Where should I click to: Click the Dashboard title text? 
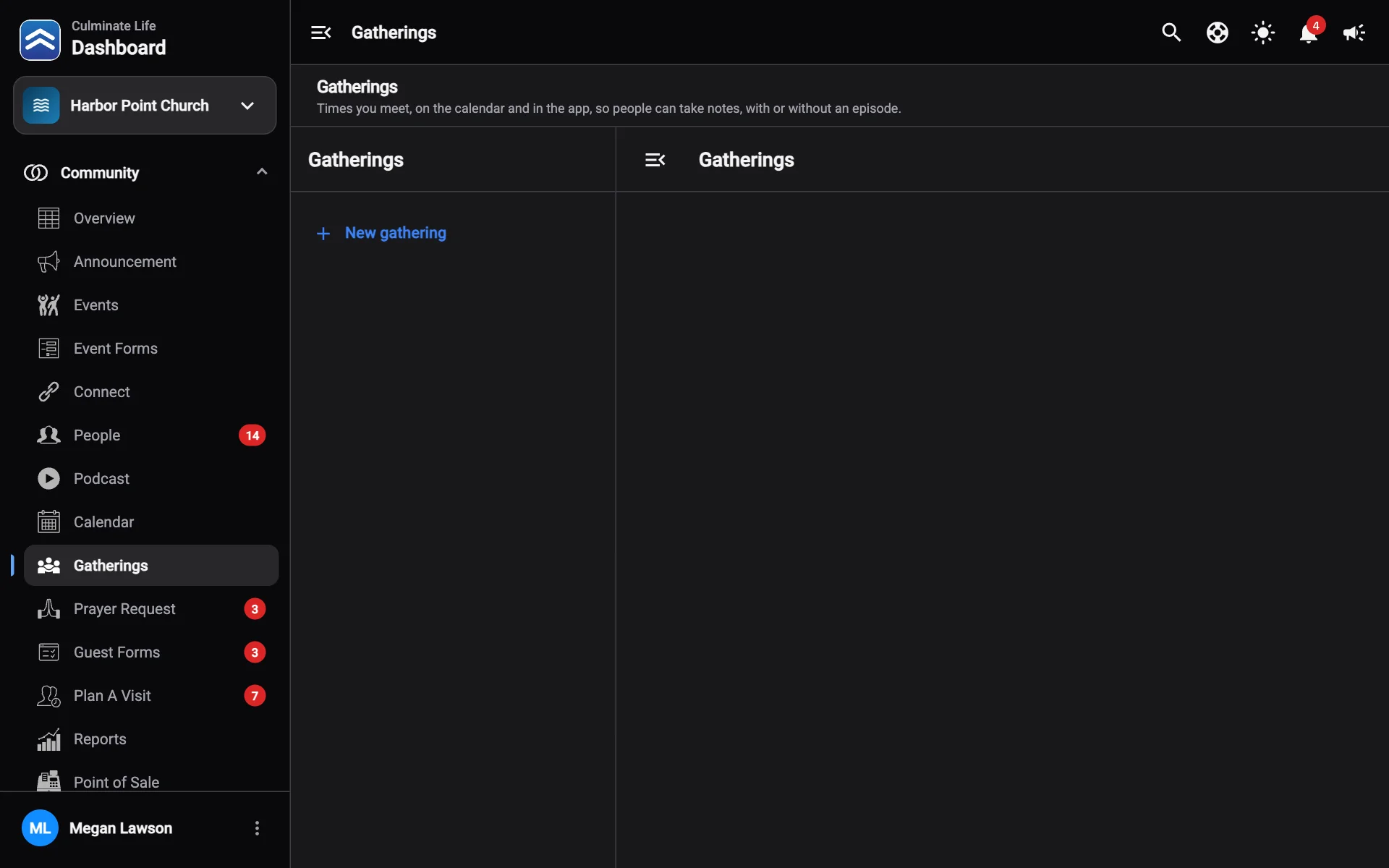119,48
